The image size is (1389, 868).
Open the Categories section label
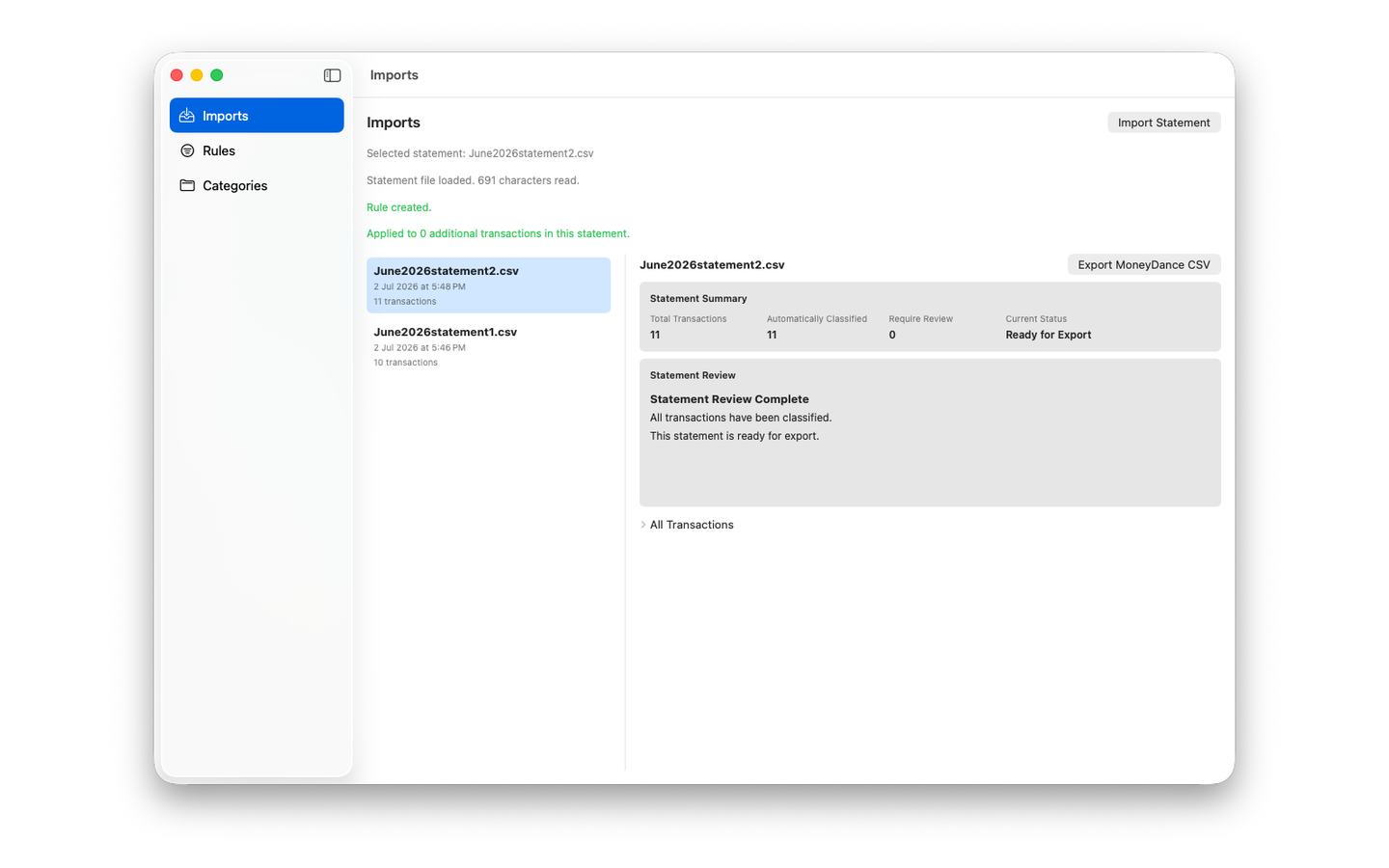[x=234, y=185]
